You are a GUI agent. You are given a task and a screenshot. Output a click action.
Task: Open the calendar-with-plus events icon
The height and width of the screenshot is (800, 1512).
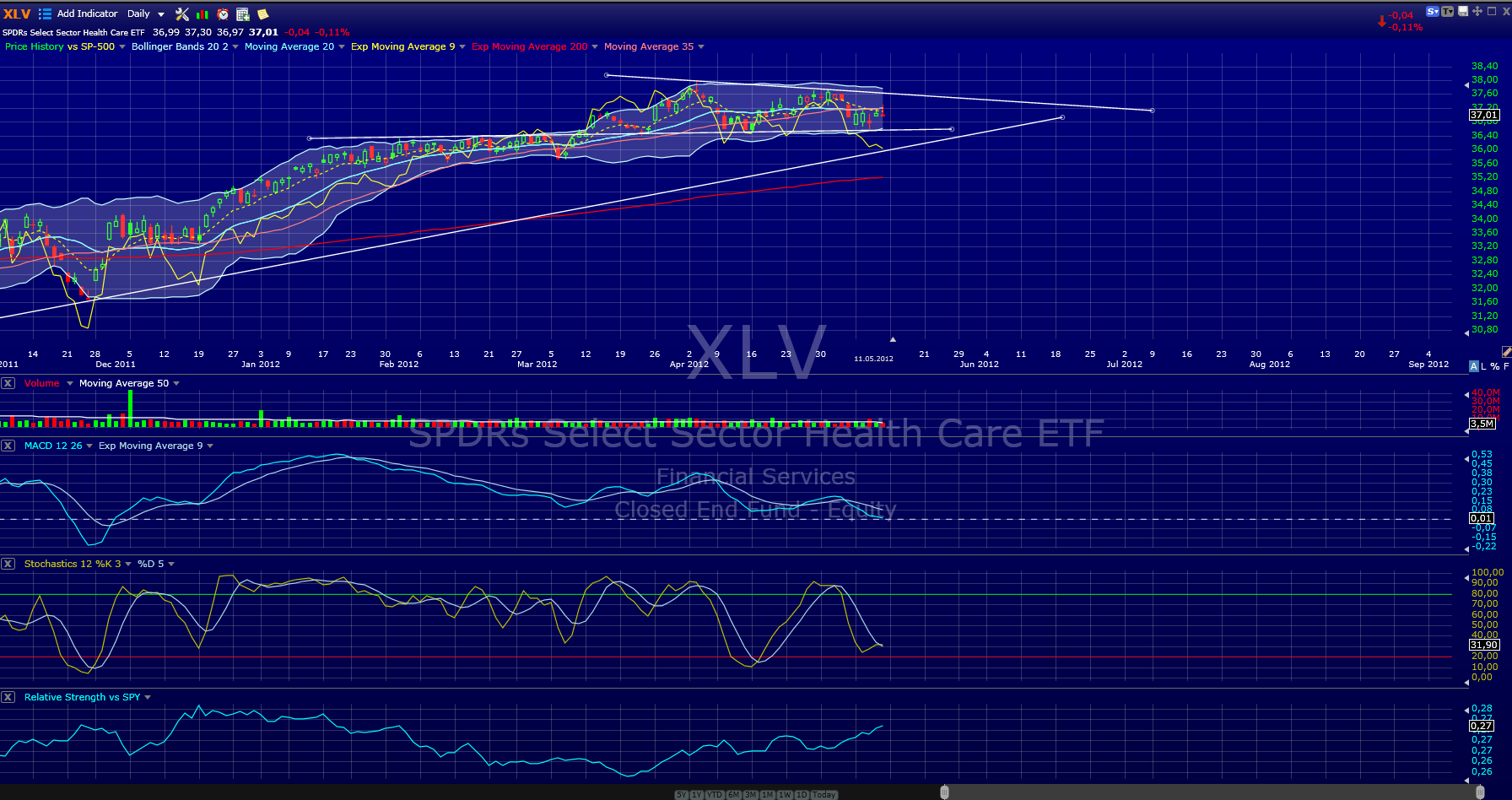(243, 14)
